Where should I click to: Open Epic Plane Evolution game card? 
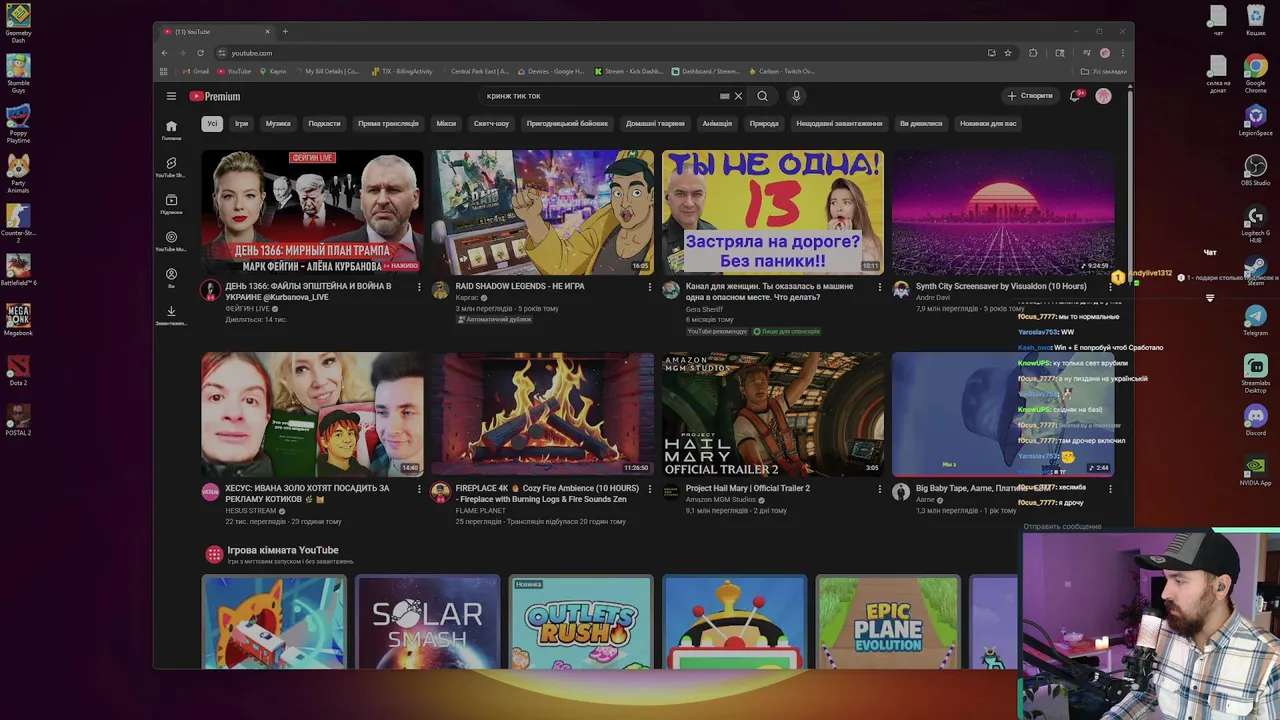888,622
